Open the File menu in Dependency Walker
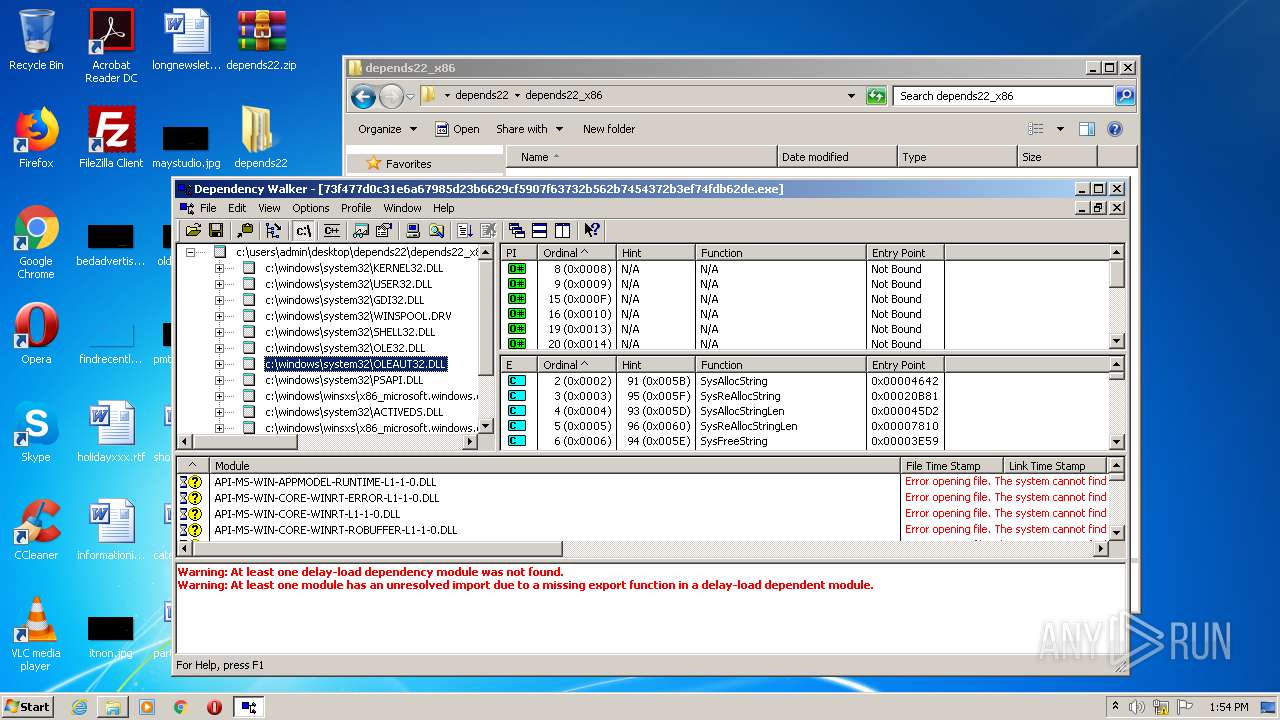 click(x=208, y=208)
